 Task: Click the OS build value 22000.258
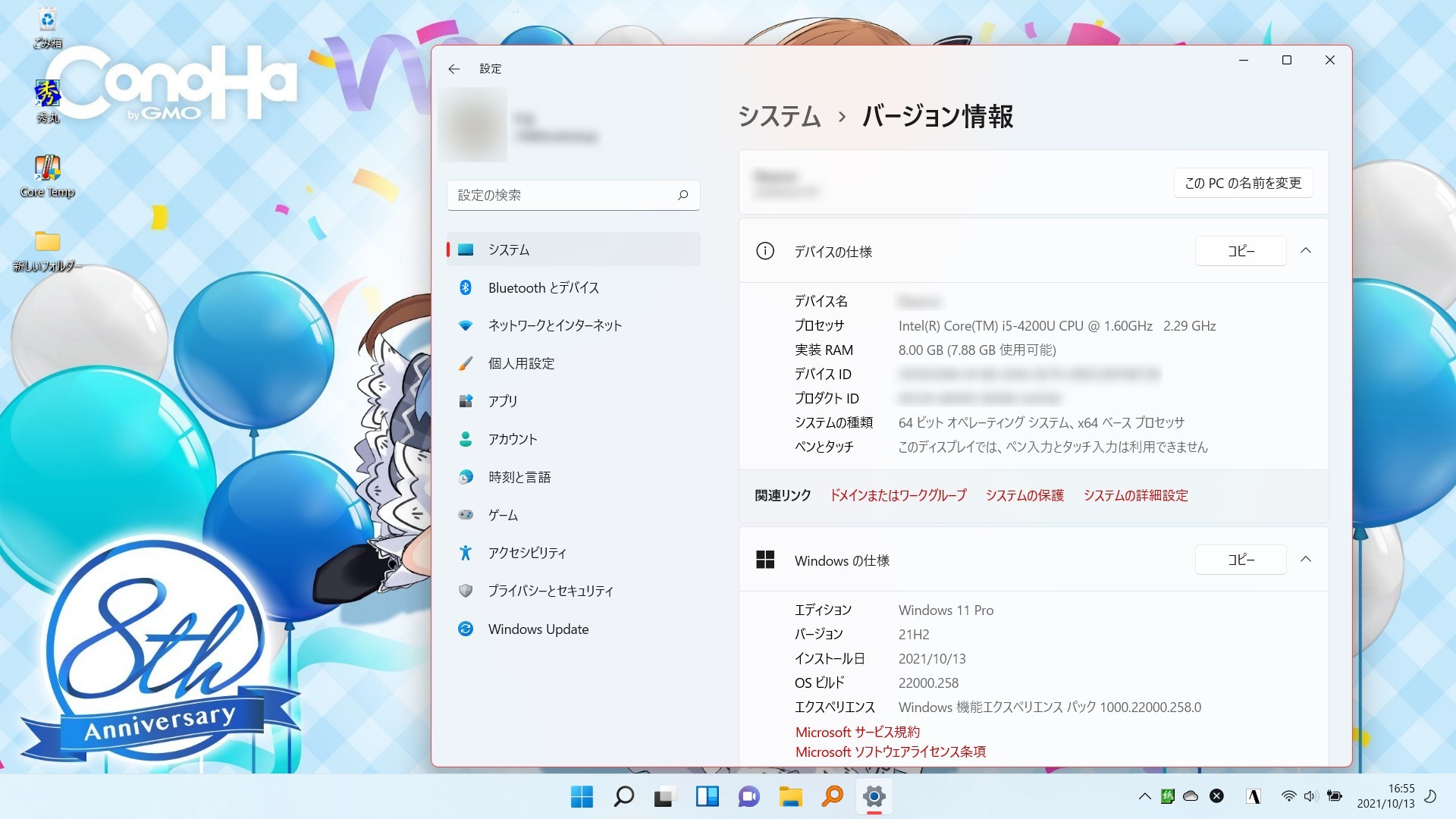click(x=928, y=683)
